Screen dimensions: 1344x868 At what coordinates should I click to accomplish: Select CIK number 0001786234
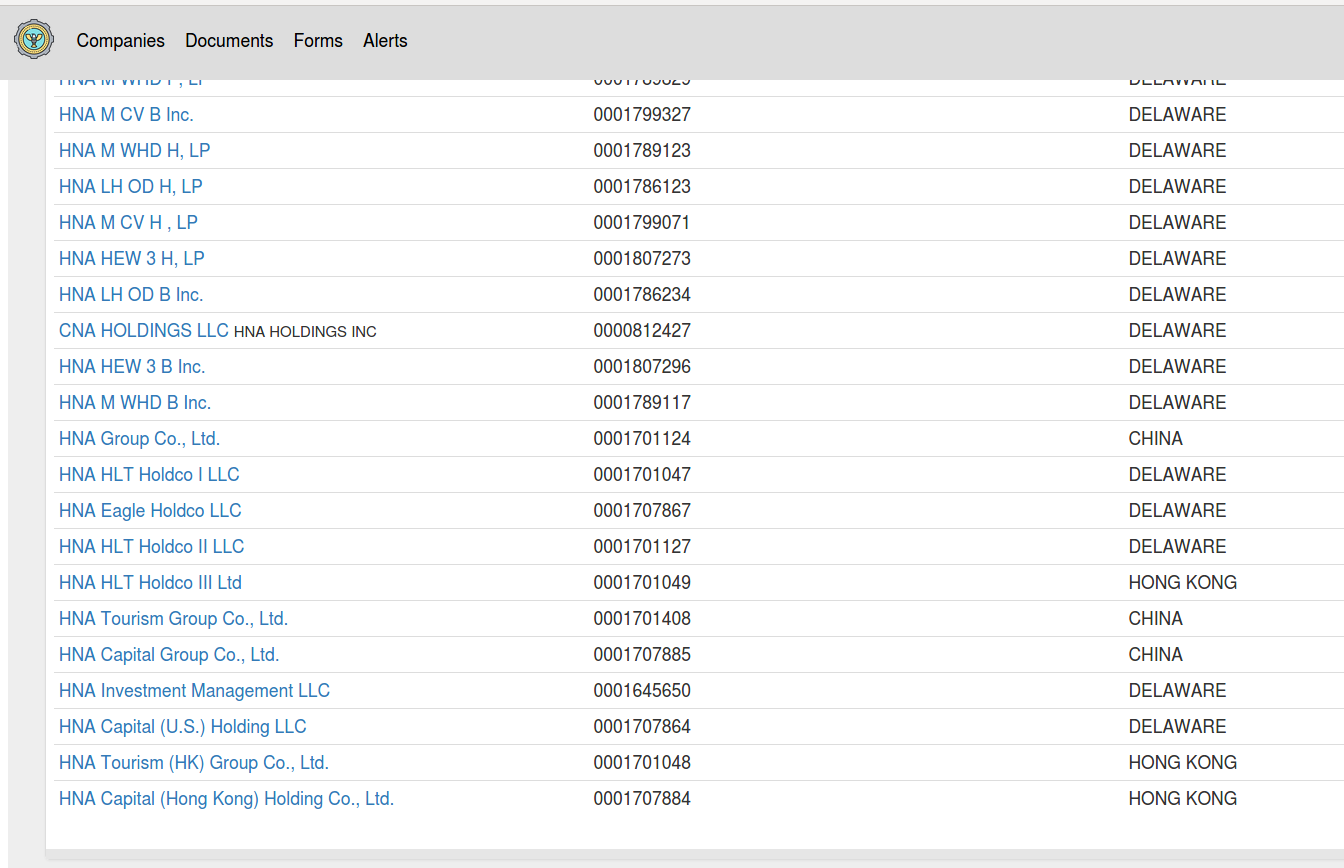[x=642, y=295]
